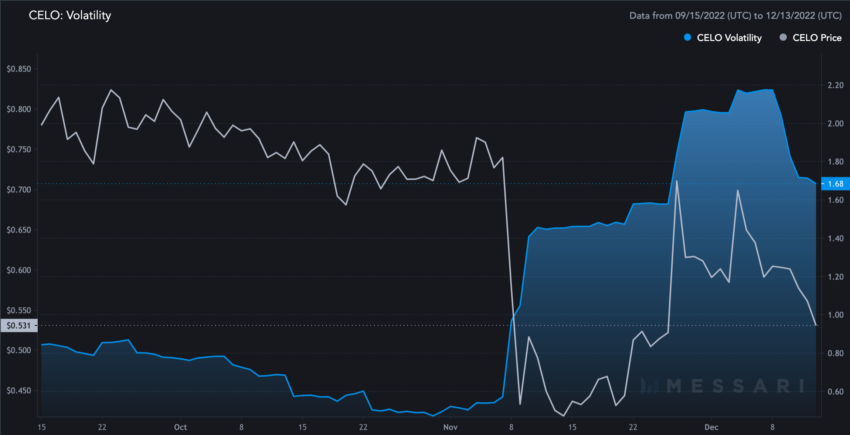
Task: Click the 2.00 volatility axis label
Action: coord(834,124)
